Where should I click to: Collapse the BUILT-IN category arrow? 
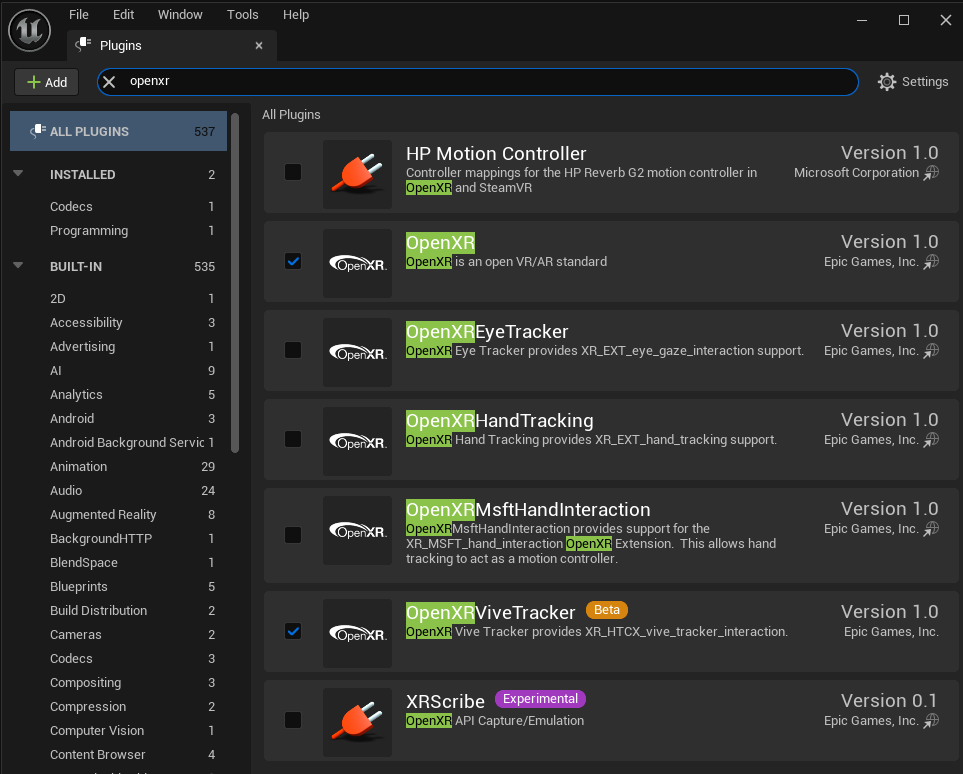pyautogui.click(x=18, y=266)
